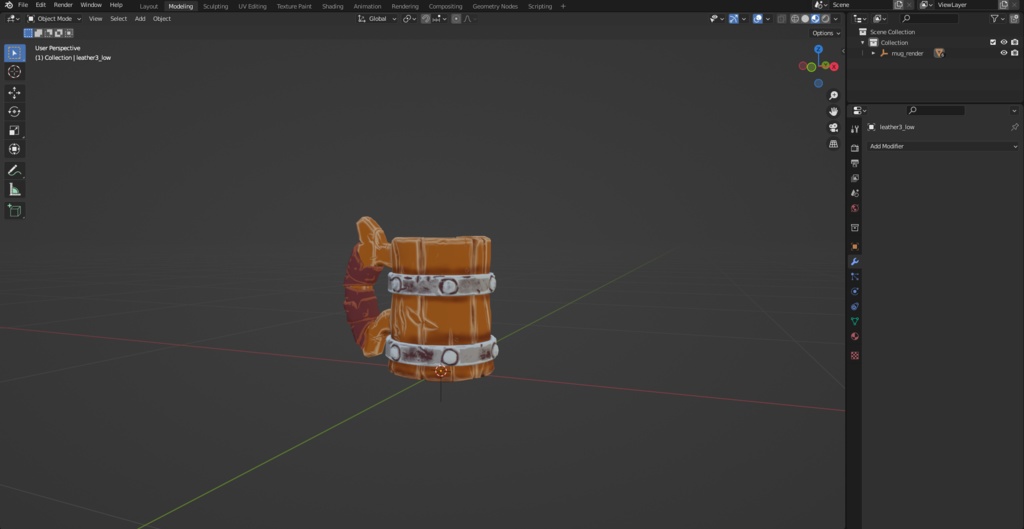Open the Physics properties tab
The image size is (1024, 529).
855,291
